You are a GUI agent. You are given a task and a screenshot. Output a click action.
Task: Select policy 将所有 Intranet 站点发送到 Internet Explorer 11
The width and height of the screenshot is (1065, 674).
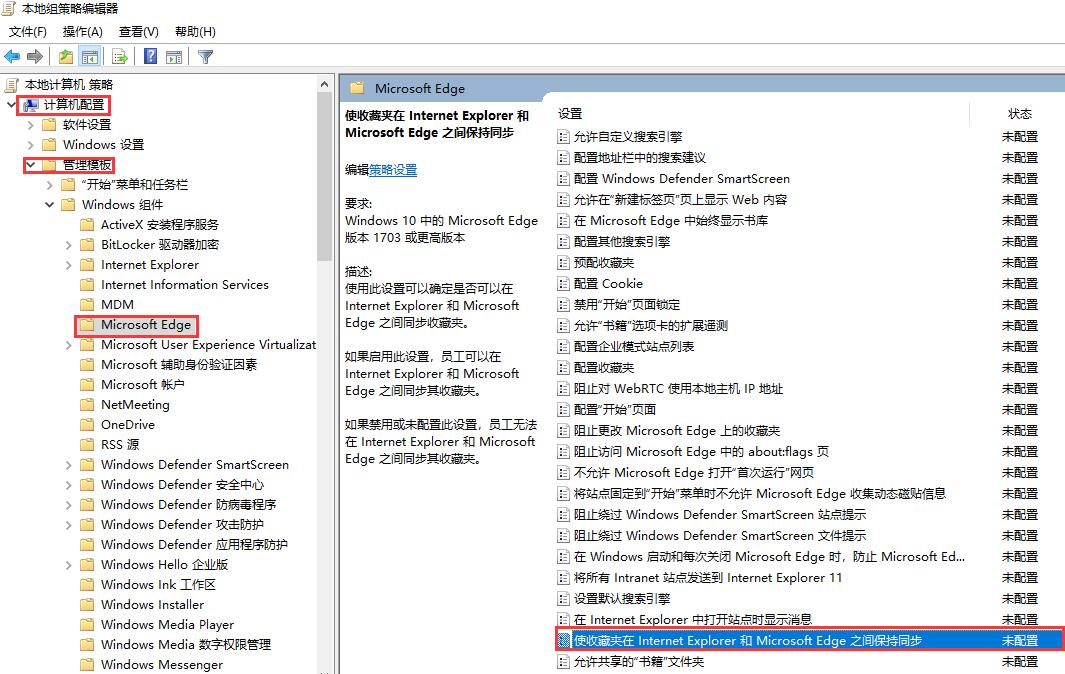707,578
